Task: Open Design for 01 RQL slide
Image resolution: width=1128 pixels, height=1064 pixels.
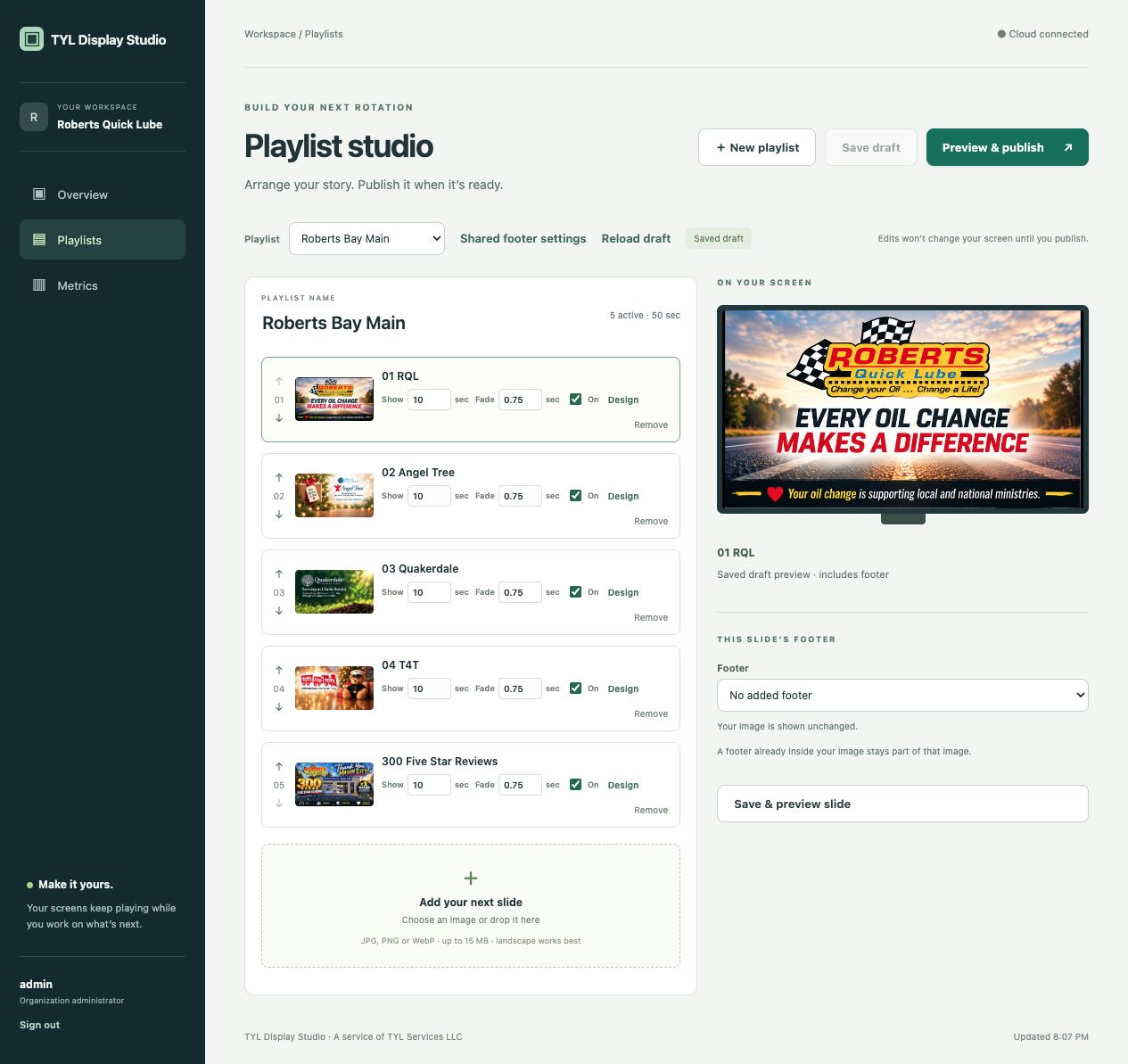Action: (x=623, y=400)
